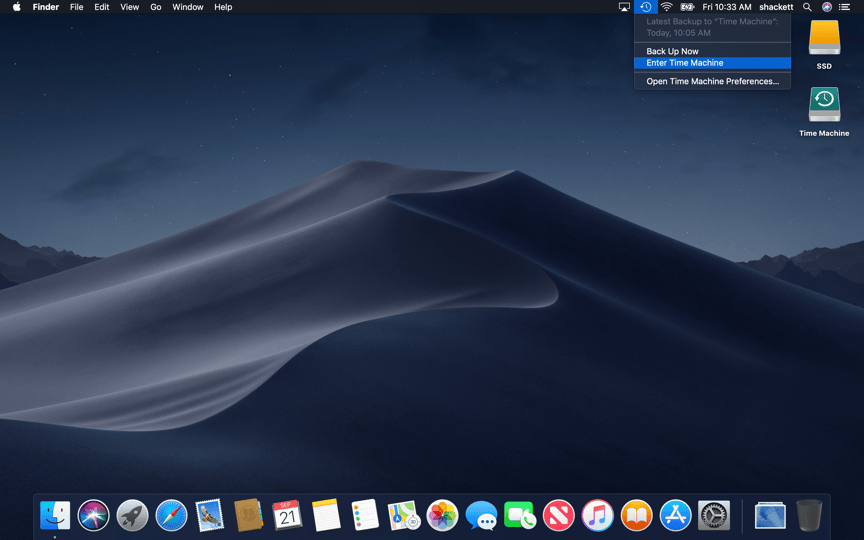Click the Time Machine menu bar icon

[x=646, y=7]
